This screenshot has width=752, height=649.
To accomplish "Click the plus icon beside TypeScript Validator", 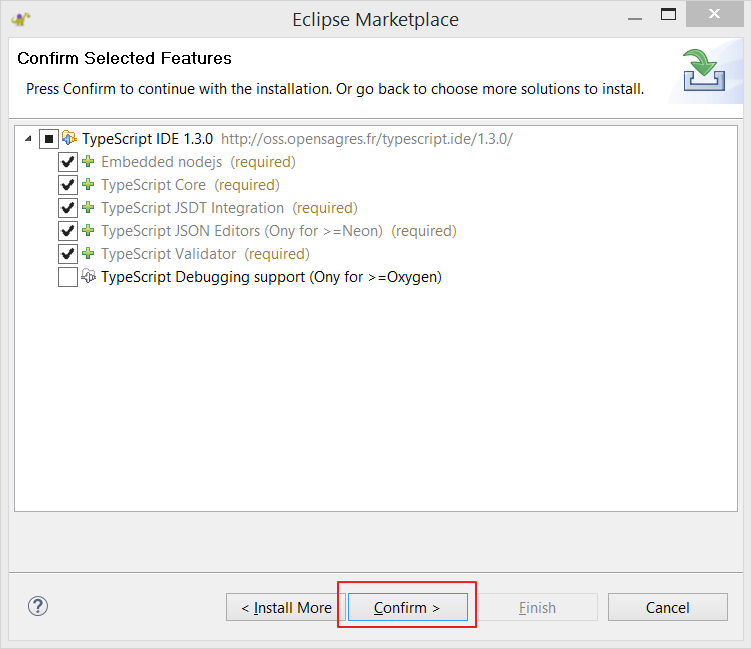I will (88, 253).
